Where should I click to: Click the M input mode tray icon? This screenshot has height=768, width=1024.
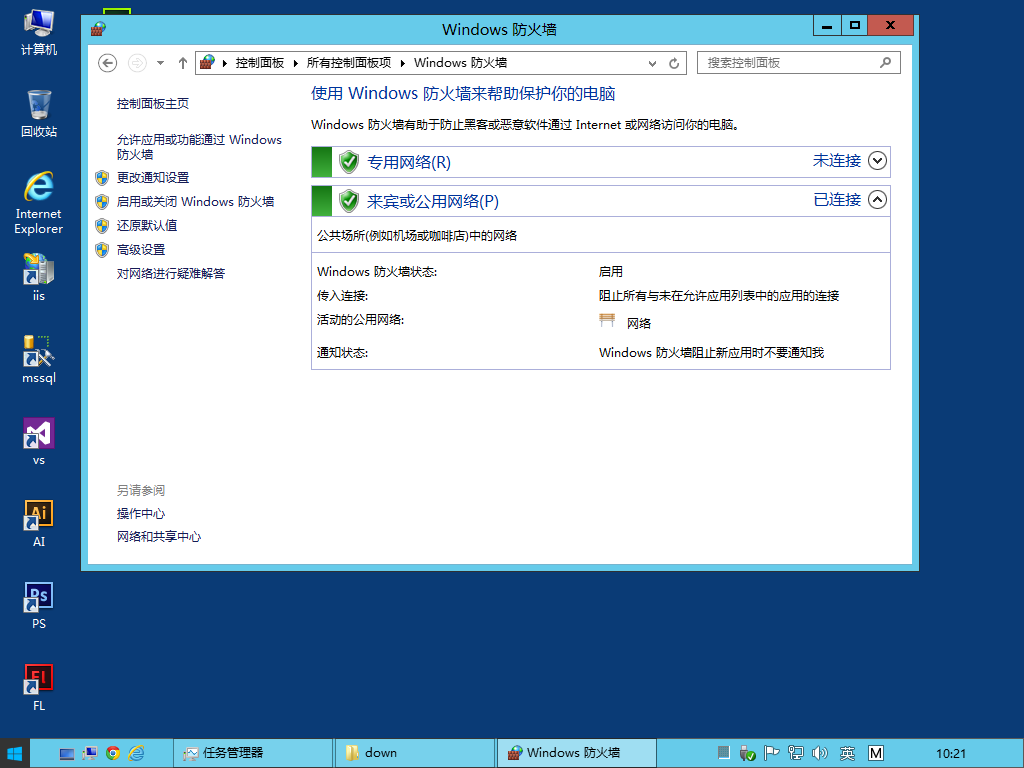(875, 753)
